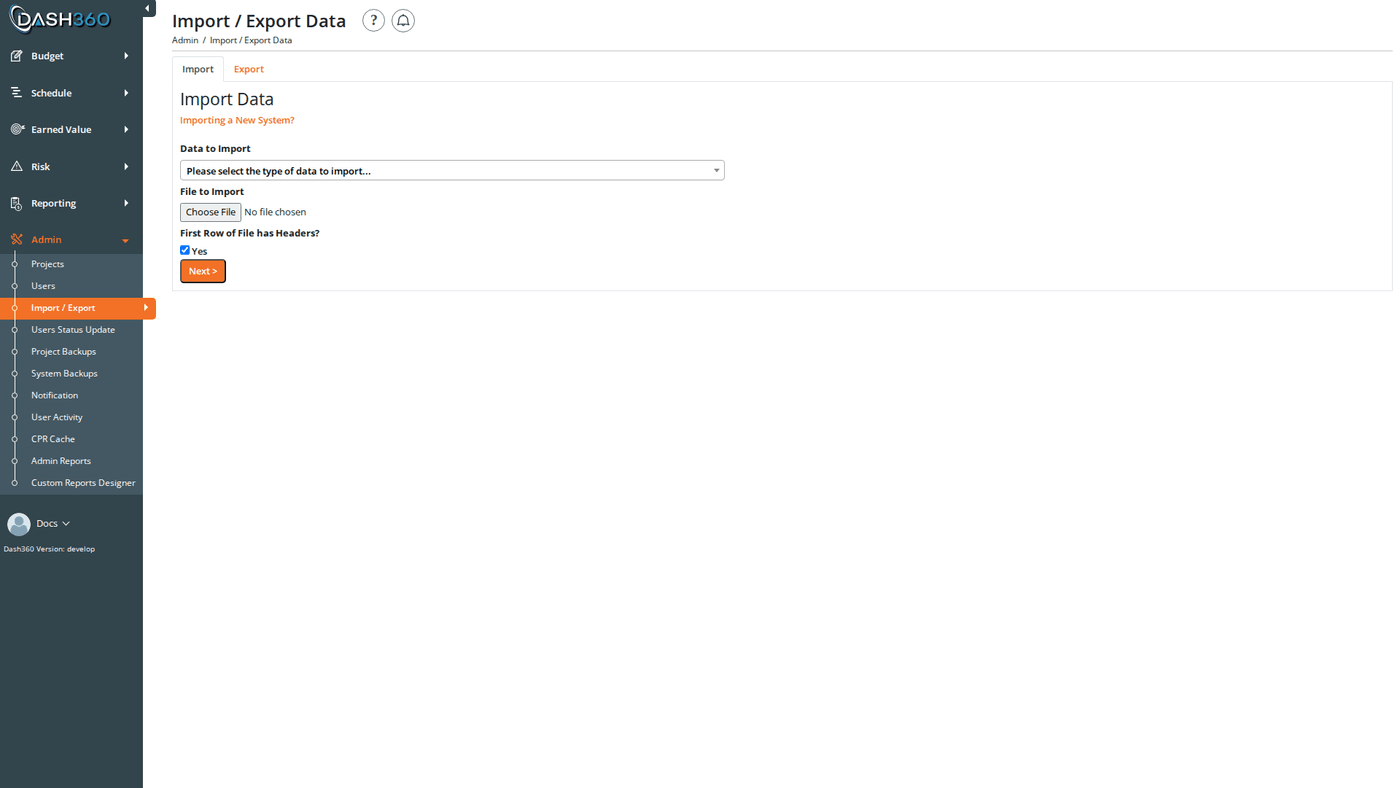This screenshot has width=1400, height=788.
Task: Select the Import tab
Action: click(x=198, y=68)
